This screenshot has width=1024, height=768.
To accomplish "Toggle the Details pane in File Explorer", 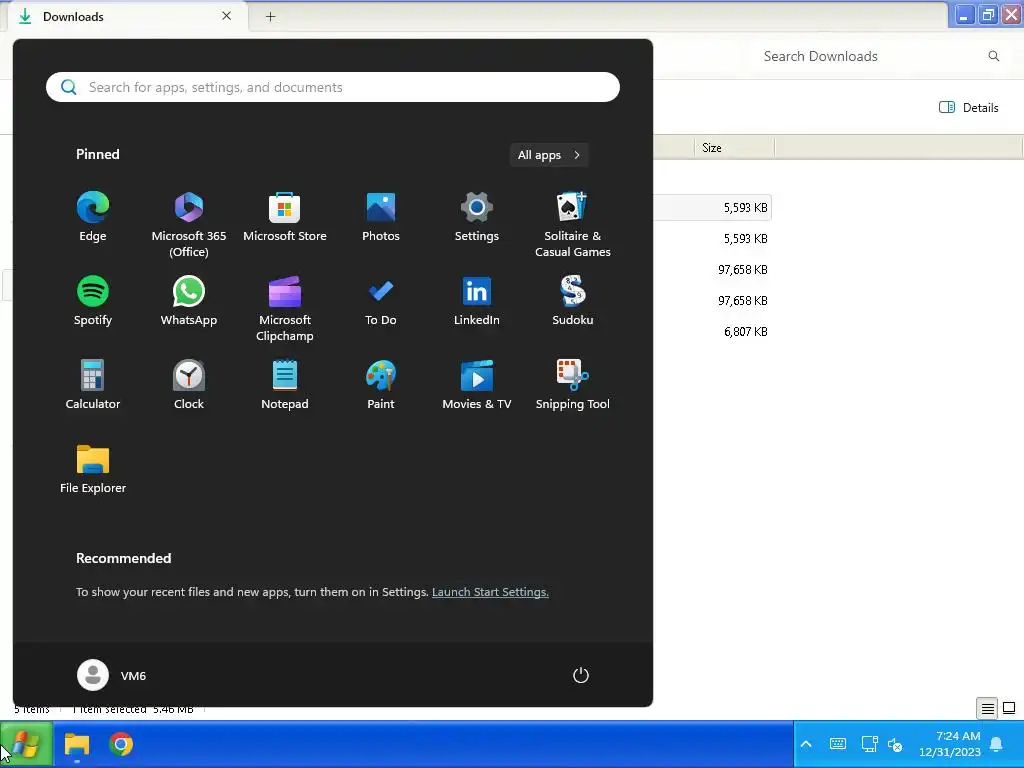I will 968,107.
